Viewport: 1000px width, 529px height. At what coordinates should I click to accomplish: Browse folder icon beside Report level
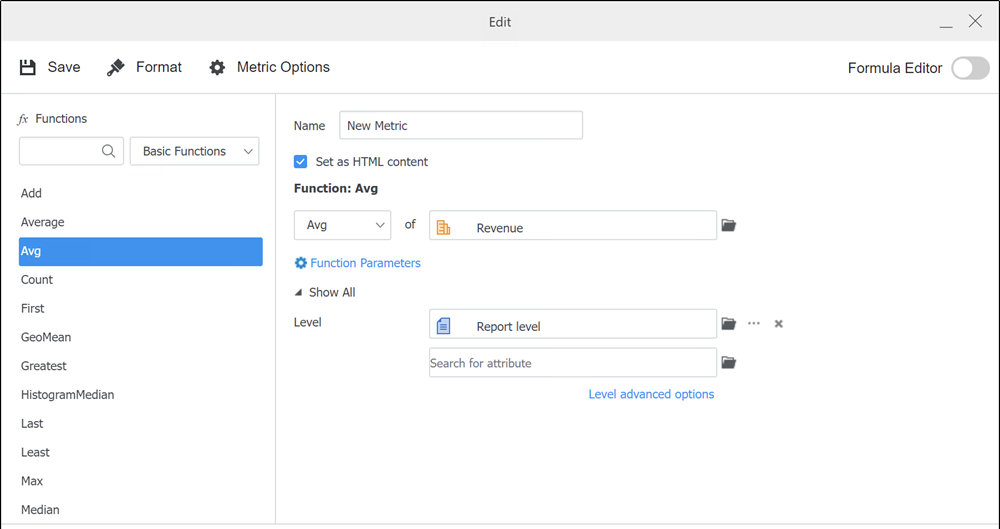(x=729, y=324)
